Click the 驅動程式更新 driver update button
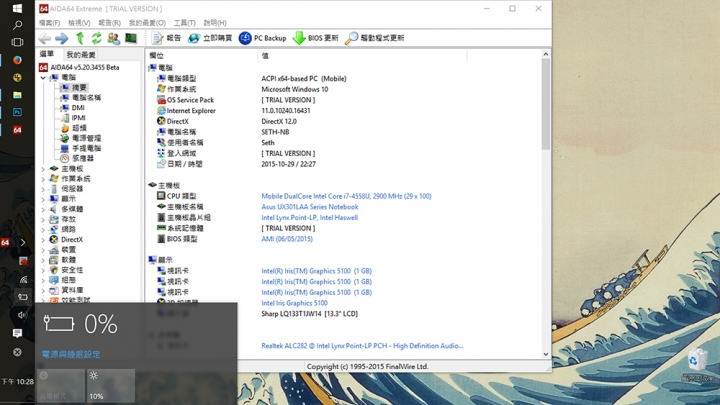 click(374, 38)
